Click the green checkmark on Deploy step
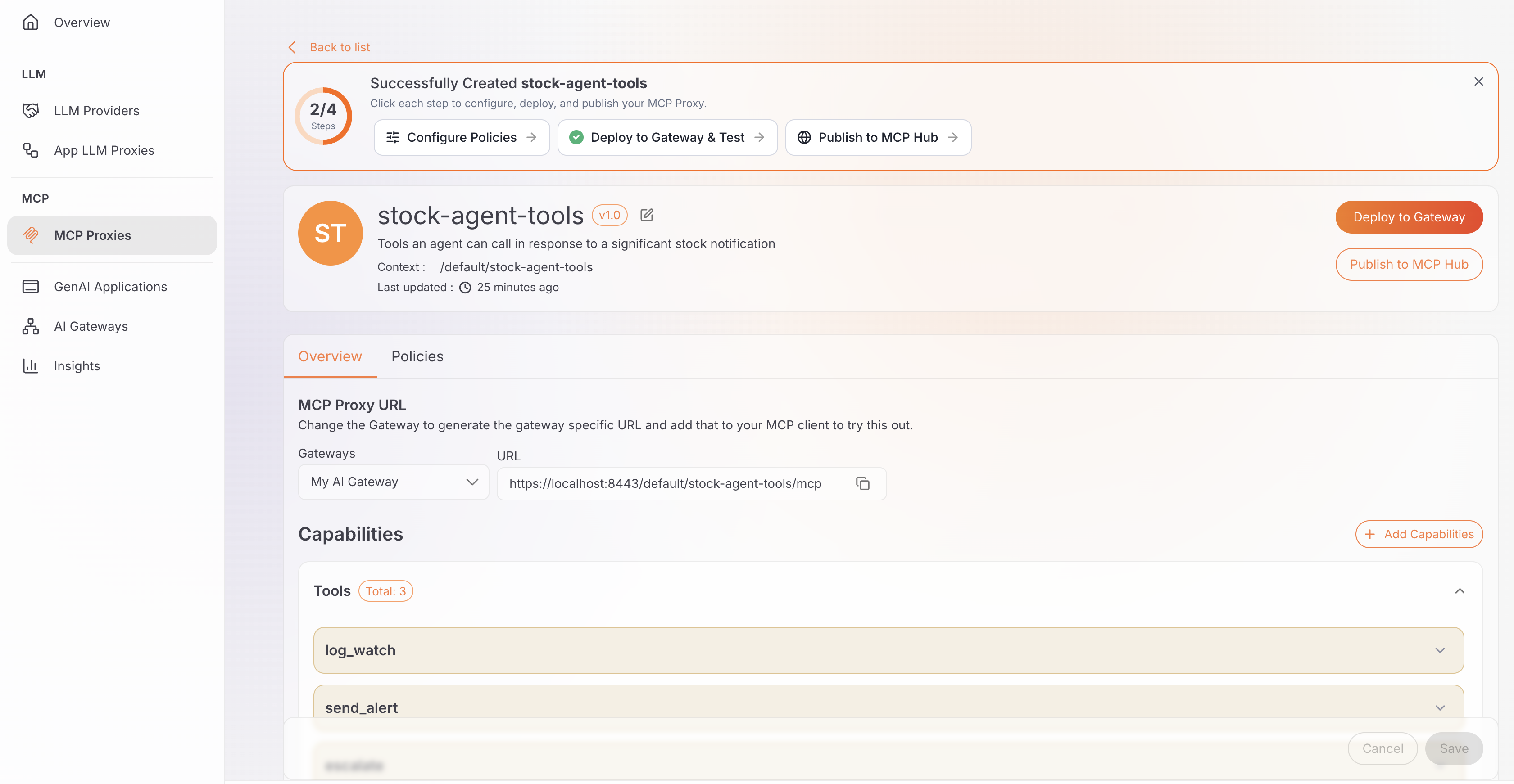This screenshot has width=1514, height=784. pos(576,137)
